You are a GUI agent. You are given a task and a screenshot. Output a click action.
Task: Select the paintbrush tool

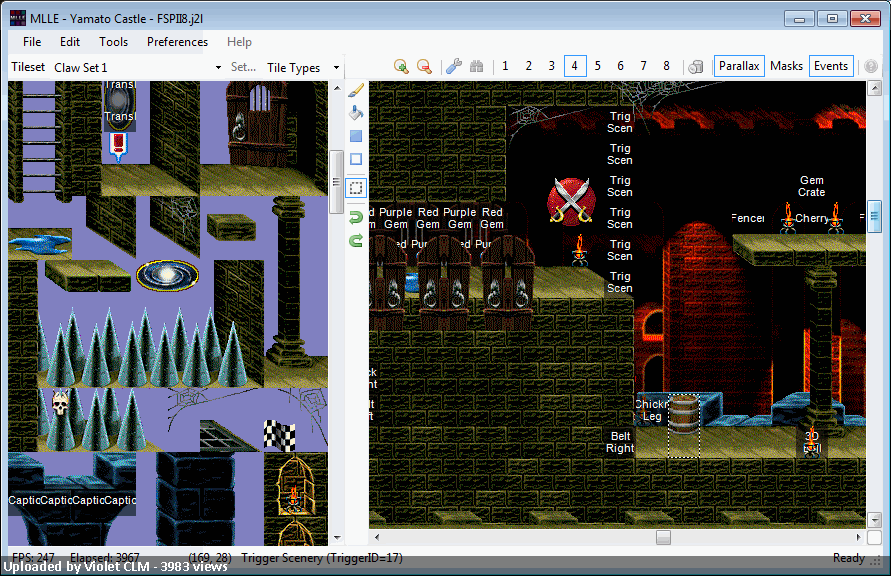click(x=356, y=90)
